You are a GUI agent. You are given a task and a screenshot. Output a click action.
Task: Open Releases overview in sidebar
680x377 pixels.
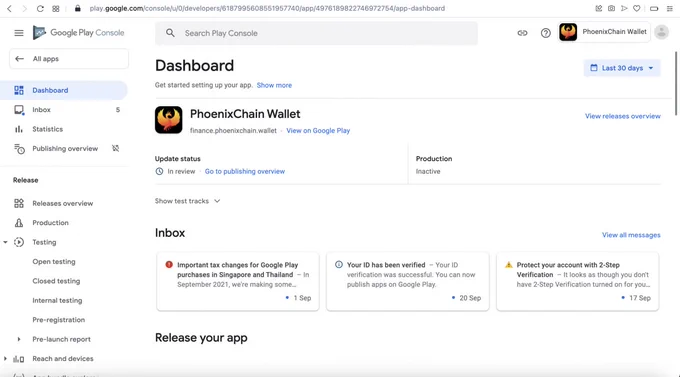click(64, 203)
